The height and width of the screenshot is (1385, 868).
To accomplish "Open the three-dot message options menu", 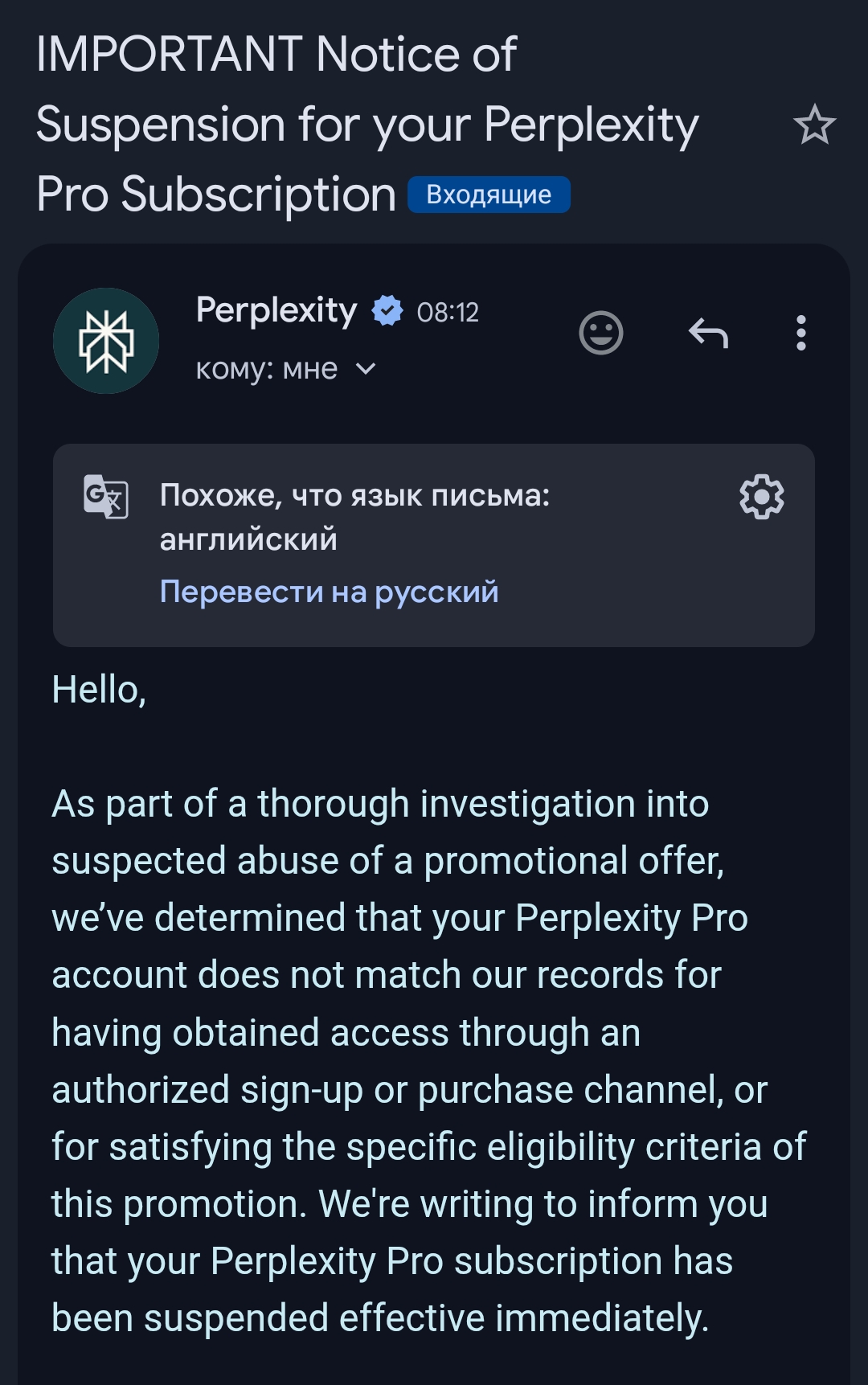I will coord(800,333).
